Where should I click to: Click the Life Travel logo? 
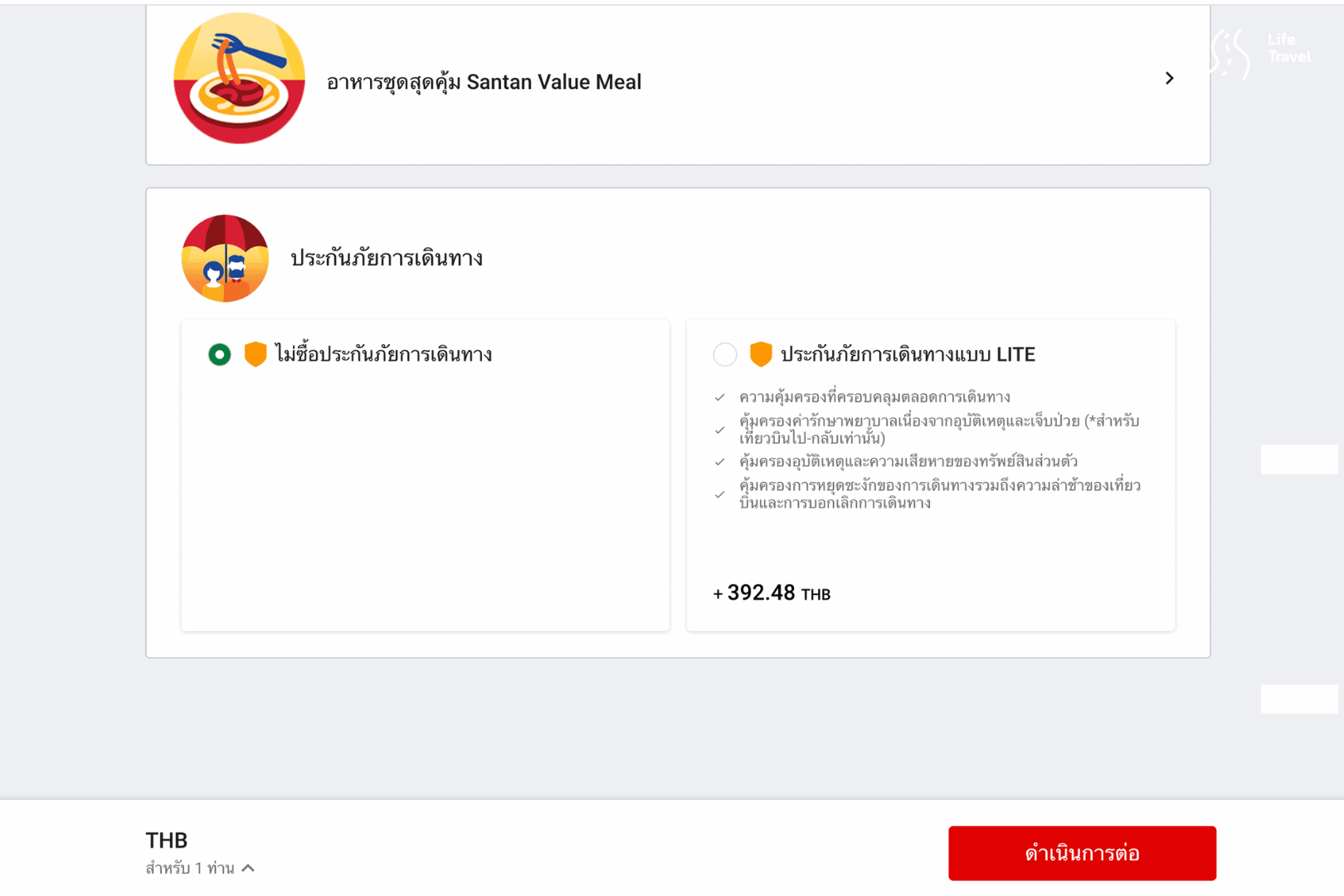click(1260, 52)
